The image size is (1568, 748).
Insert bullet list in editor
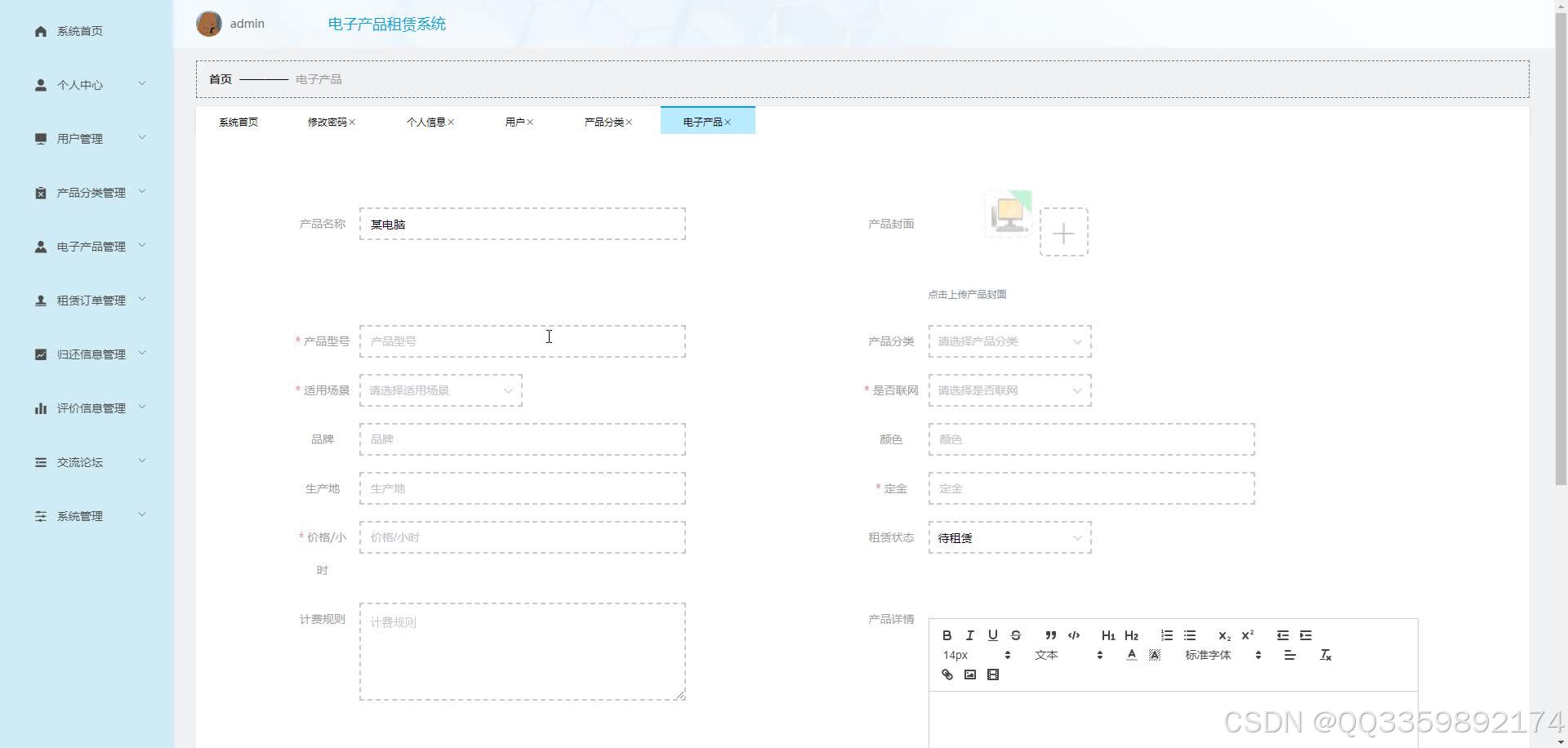click(x=1189, y=635)
